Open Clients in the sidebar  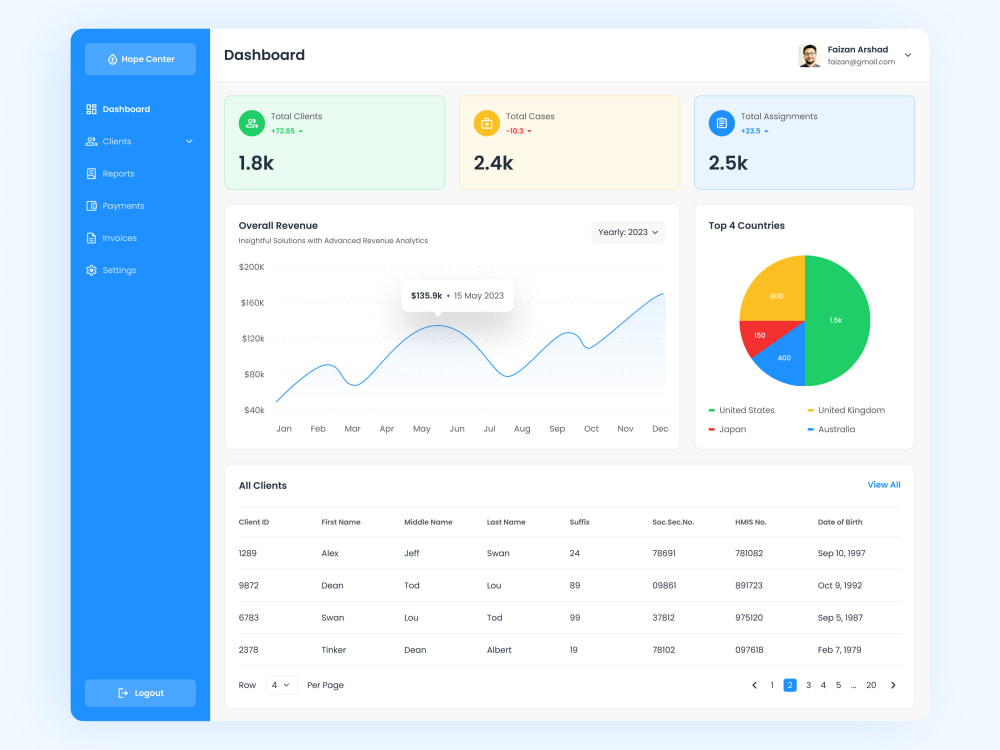(x=140, y=142)
